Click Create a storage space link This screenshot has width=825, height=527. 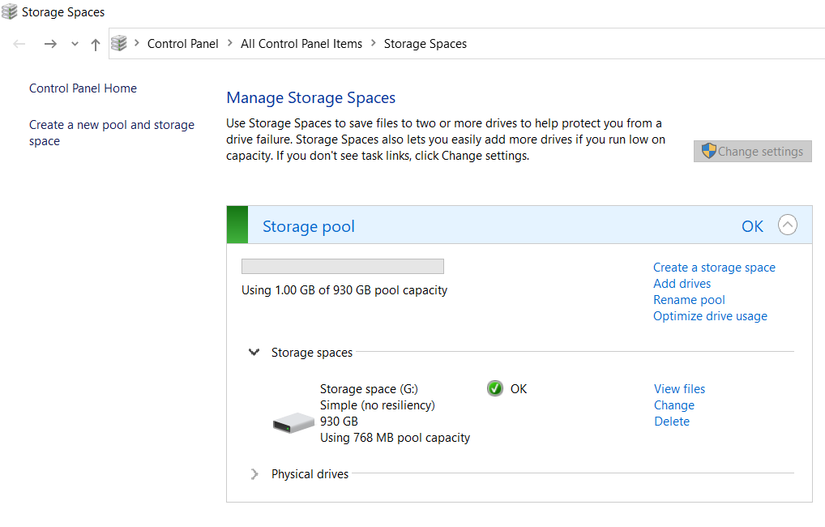pyautogui.click(x=714, y=268)
